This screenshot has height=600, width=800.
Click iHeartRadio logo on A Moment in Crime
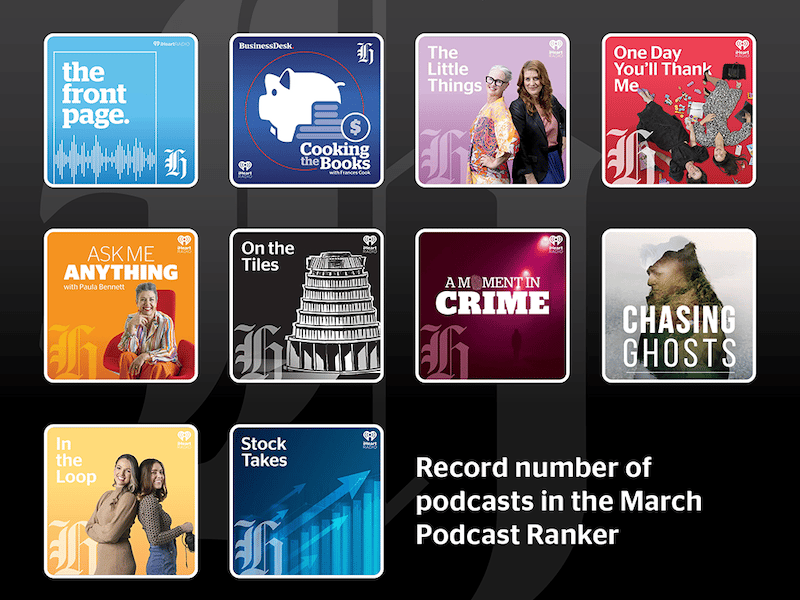click(x=556, y=244)
